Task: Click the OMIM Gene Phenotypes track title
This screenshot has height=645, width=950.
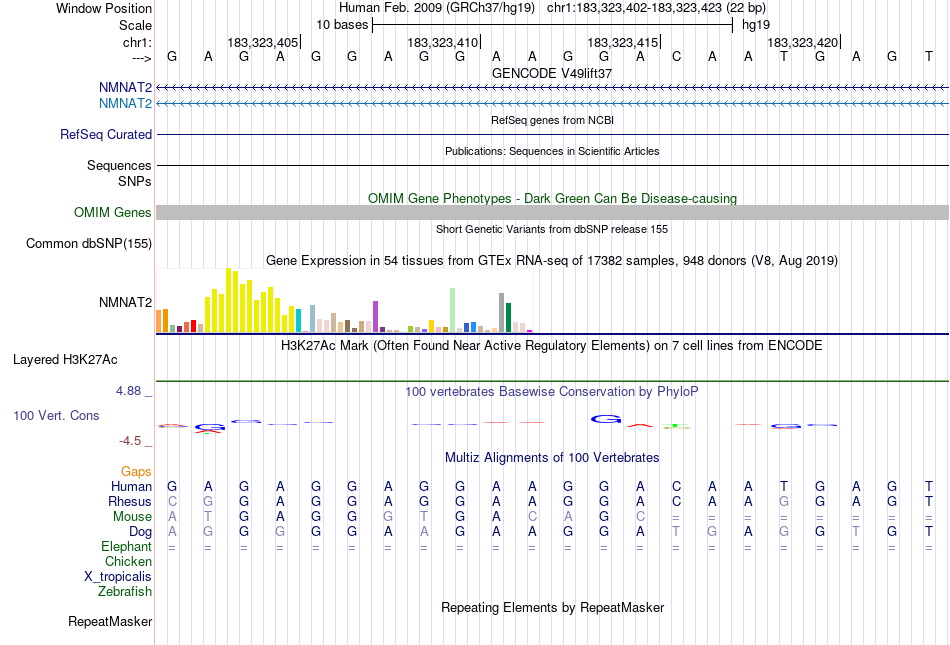Action: 552,199
